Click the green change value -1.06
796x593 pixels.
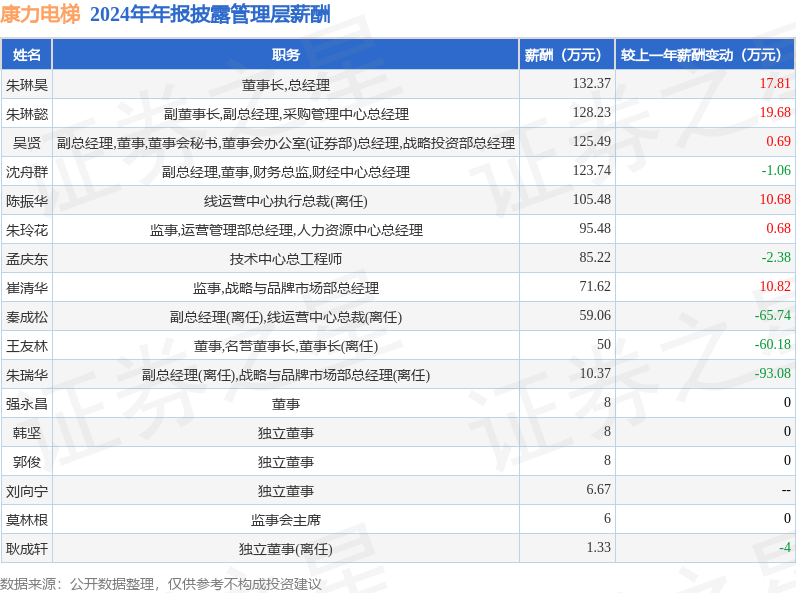tap(776, 170)
